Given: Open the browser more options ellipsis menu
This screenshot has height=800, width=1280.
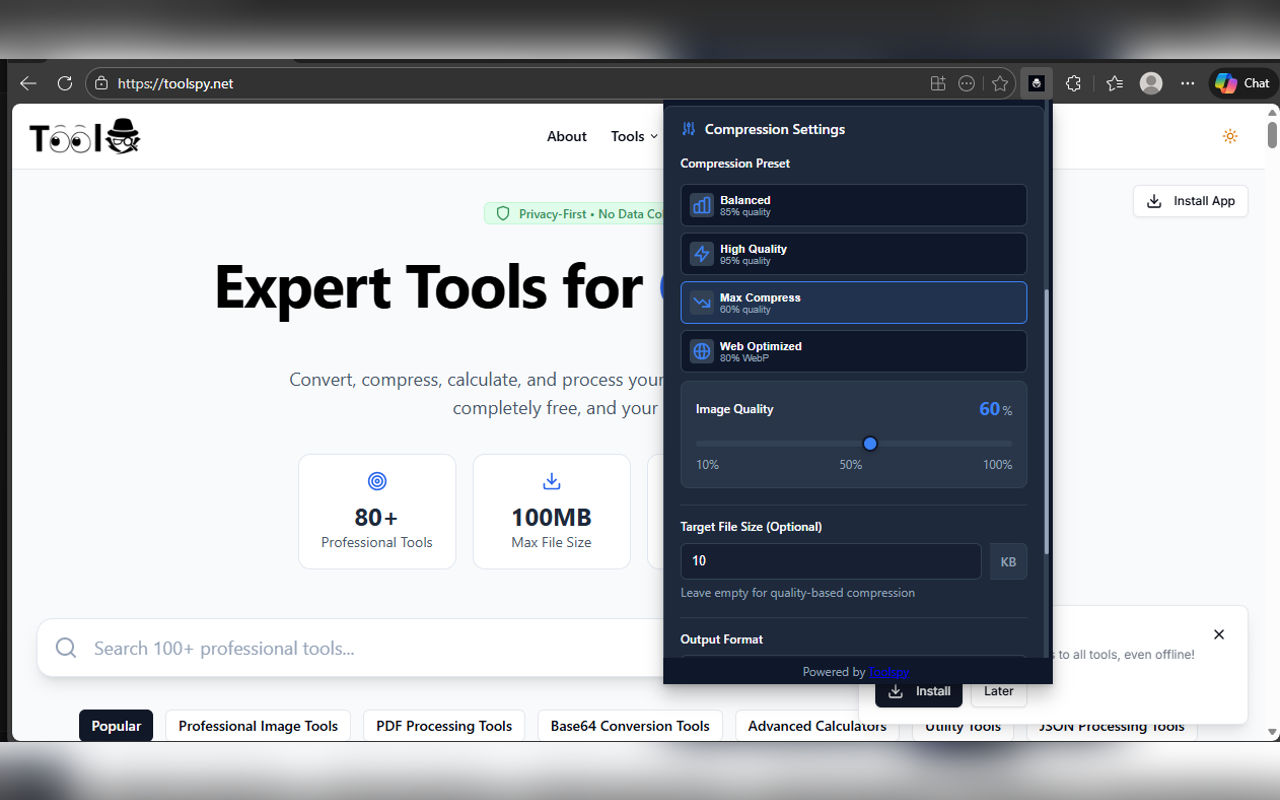Looking at the screenshot, I should click(1187, 83).
